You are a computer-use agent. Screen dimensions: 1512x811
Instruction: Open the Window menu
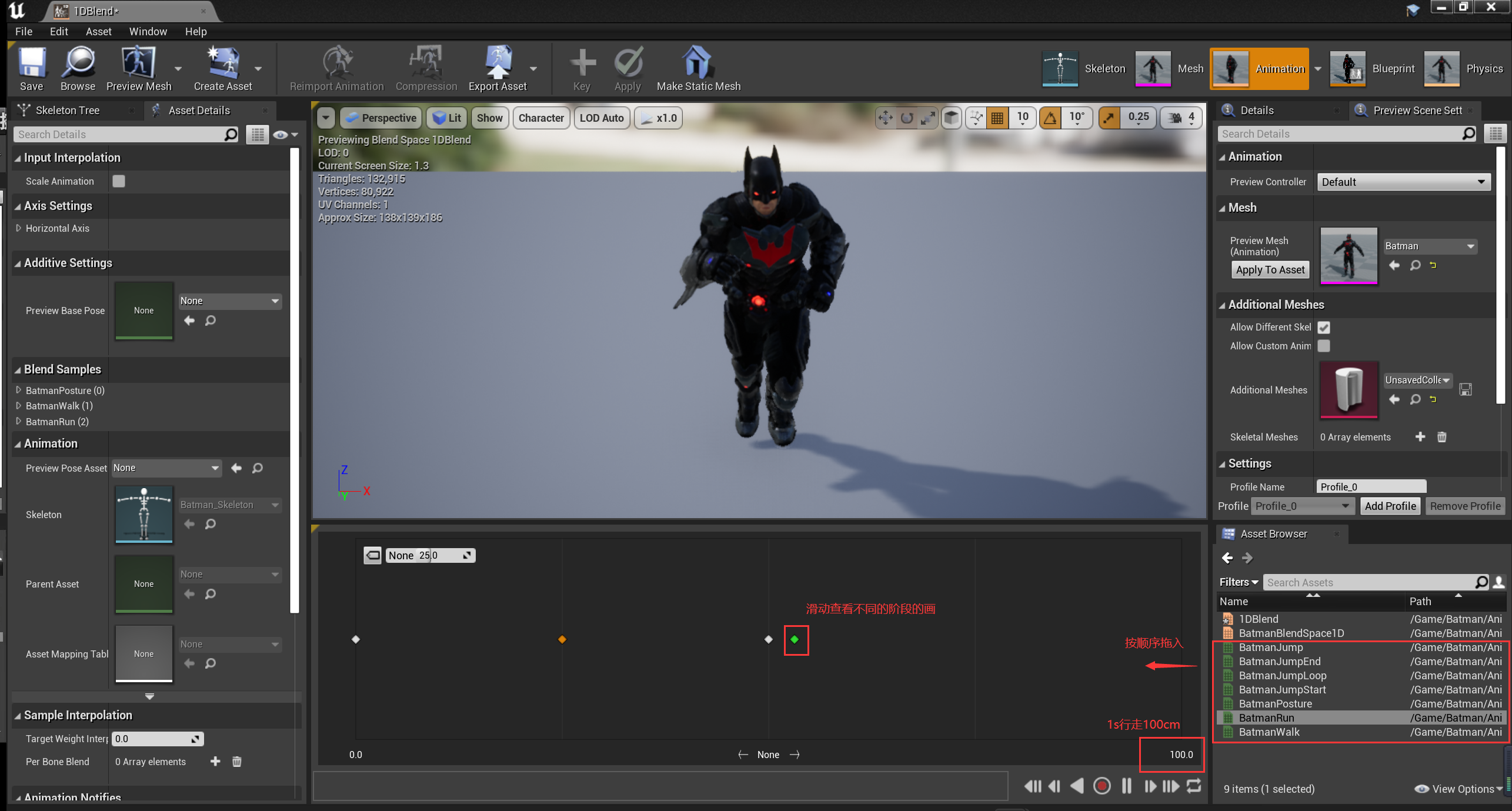coord(148,32)
